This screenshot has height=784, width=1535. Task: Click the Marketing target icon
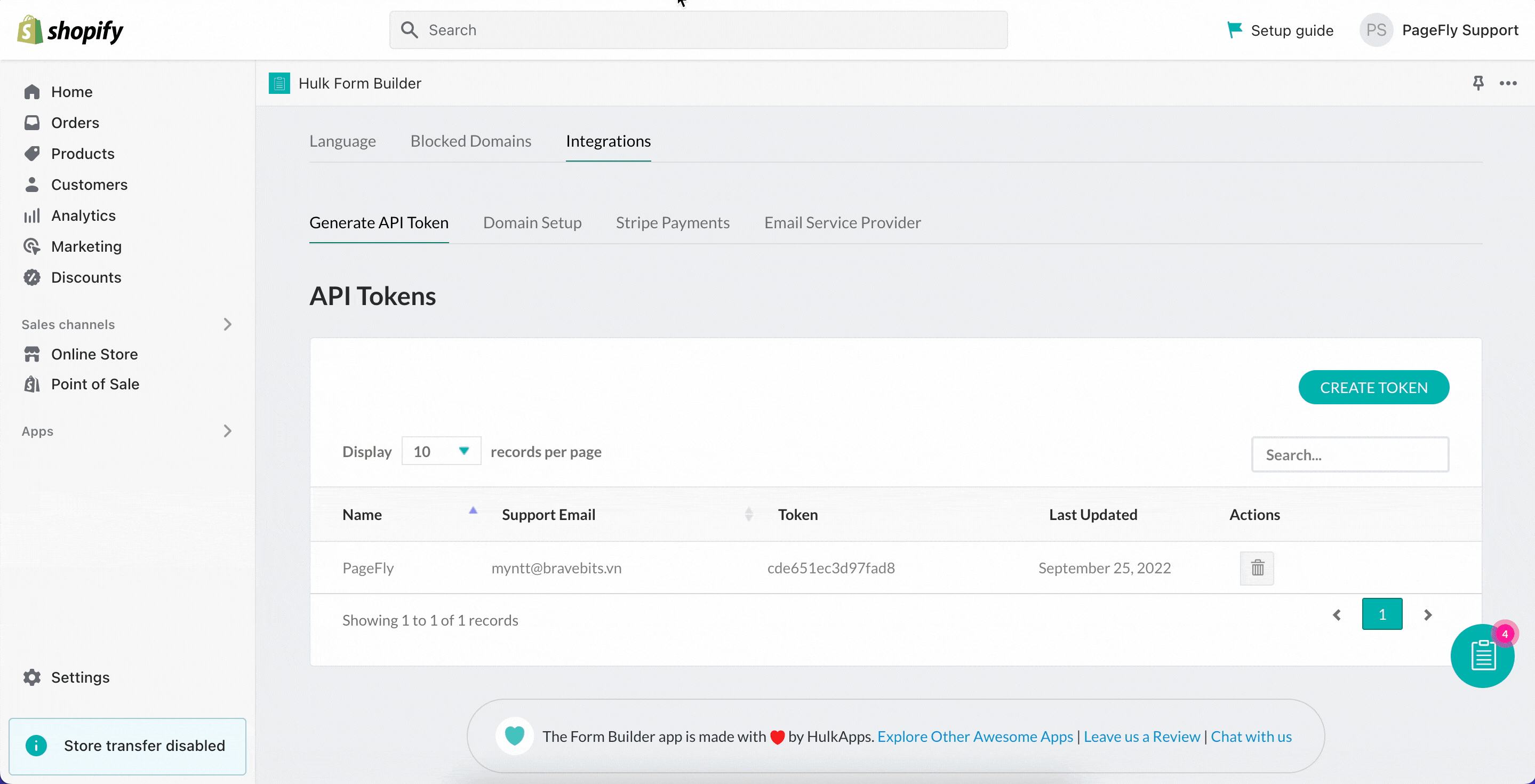(31, 246)
